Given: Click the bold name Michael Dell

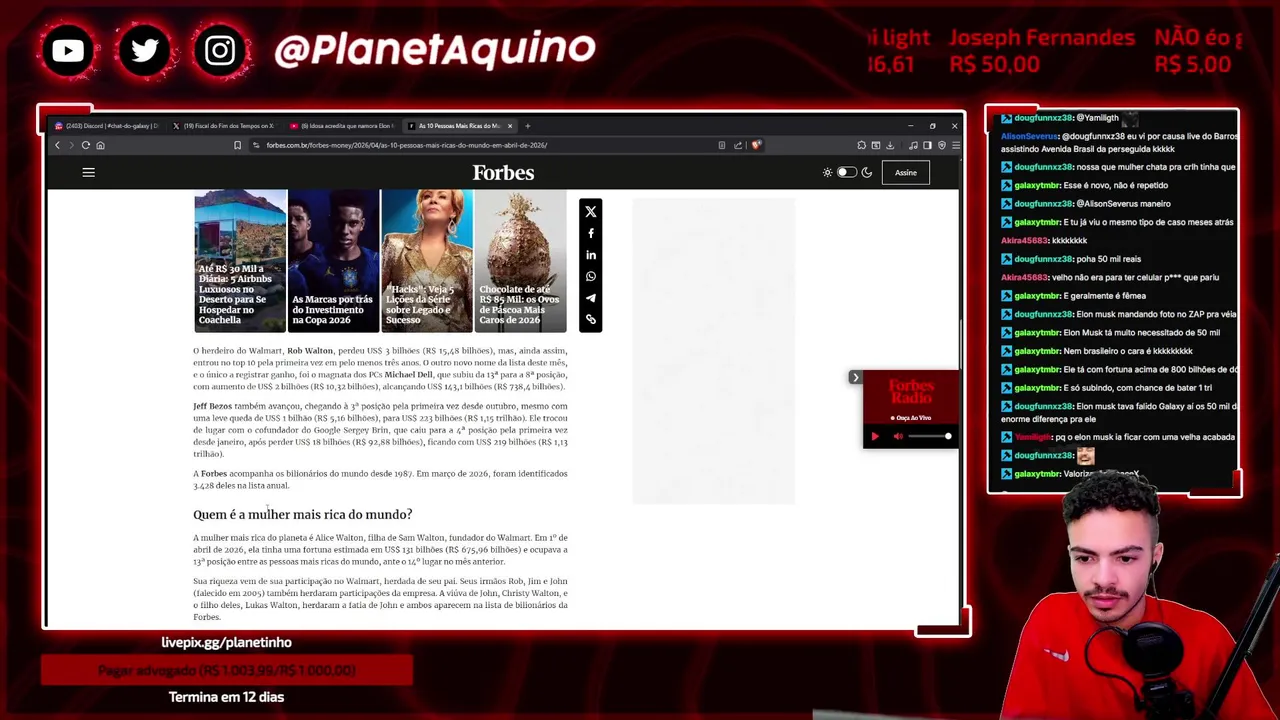Looking at the screenshot, I should click(408, 375).
